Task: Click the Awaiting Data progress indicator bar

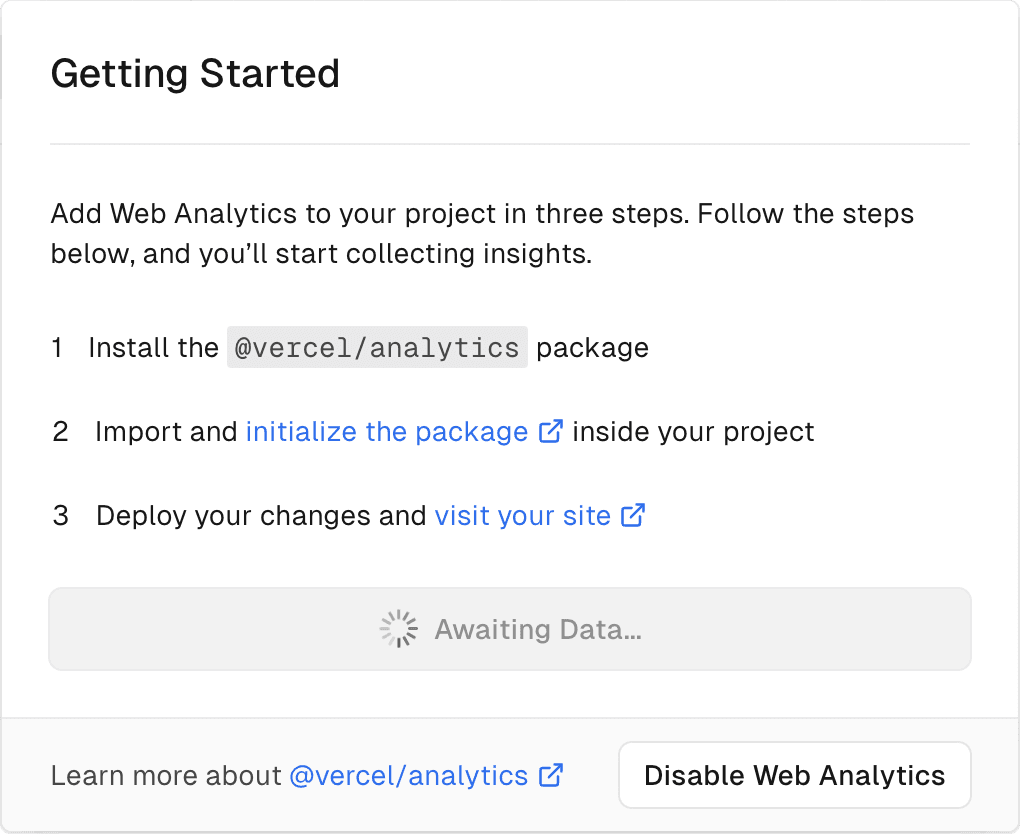Action: tap(510, 628)
